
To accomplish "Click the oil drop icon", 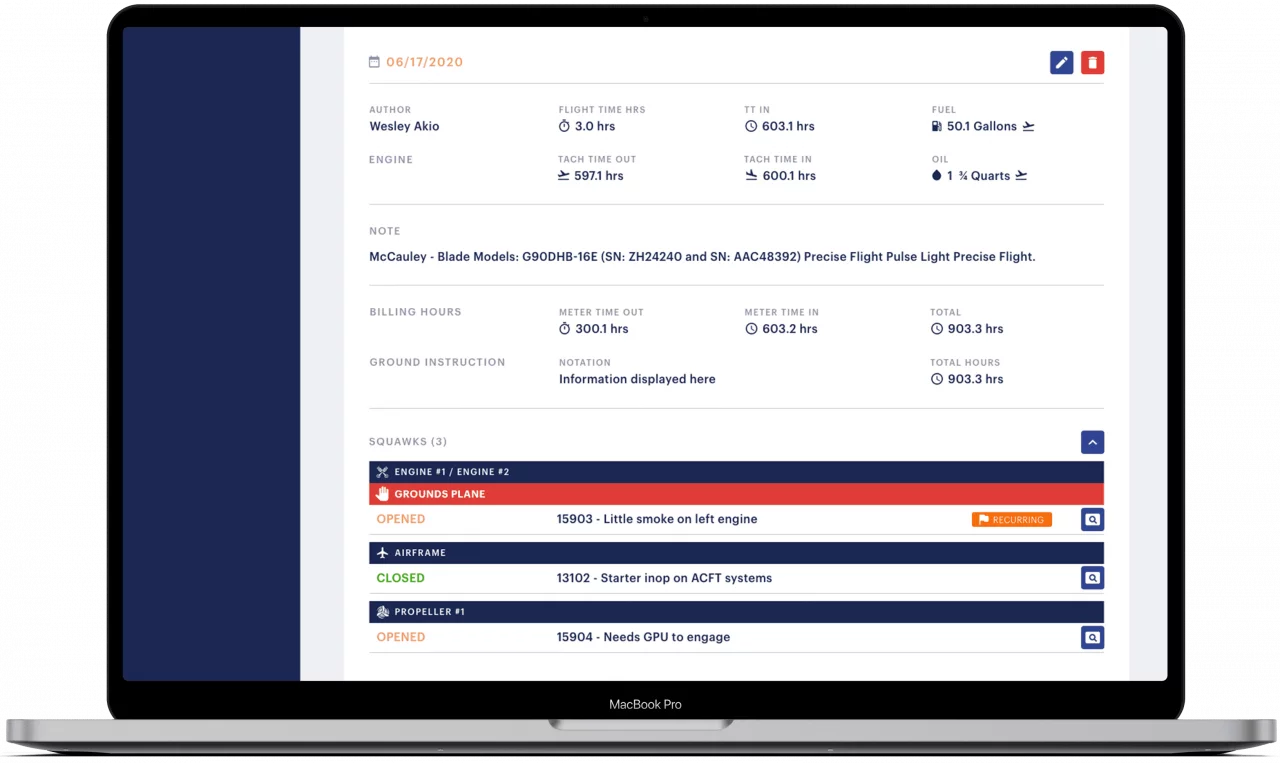I will [x=936, y=175].
